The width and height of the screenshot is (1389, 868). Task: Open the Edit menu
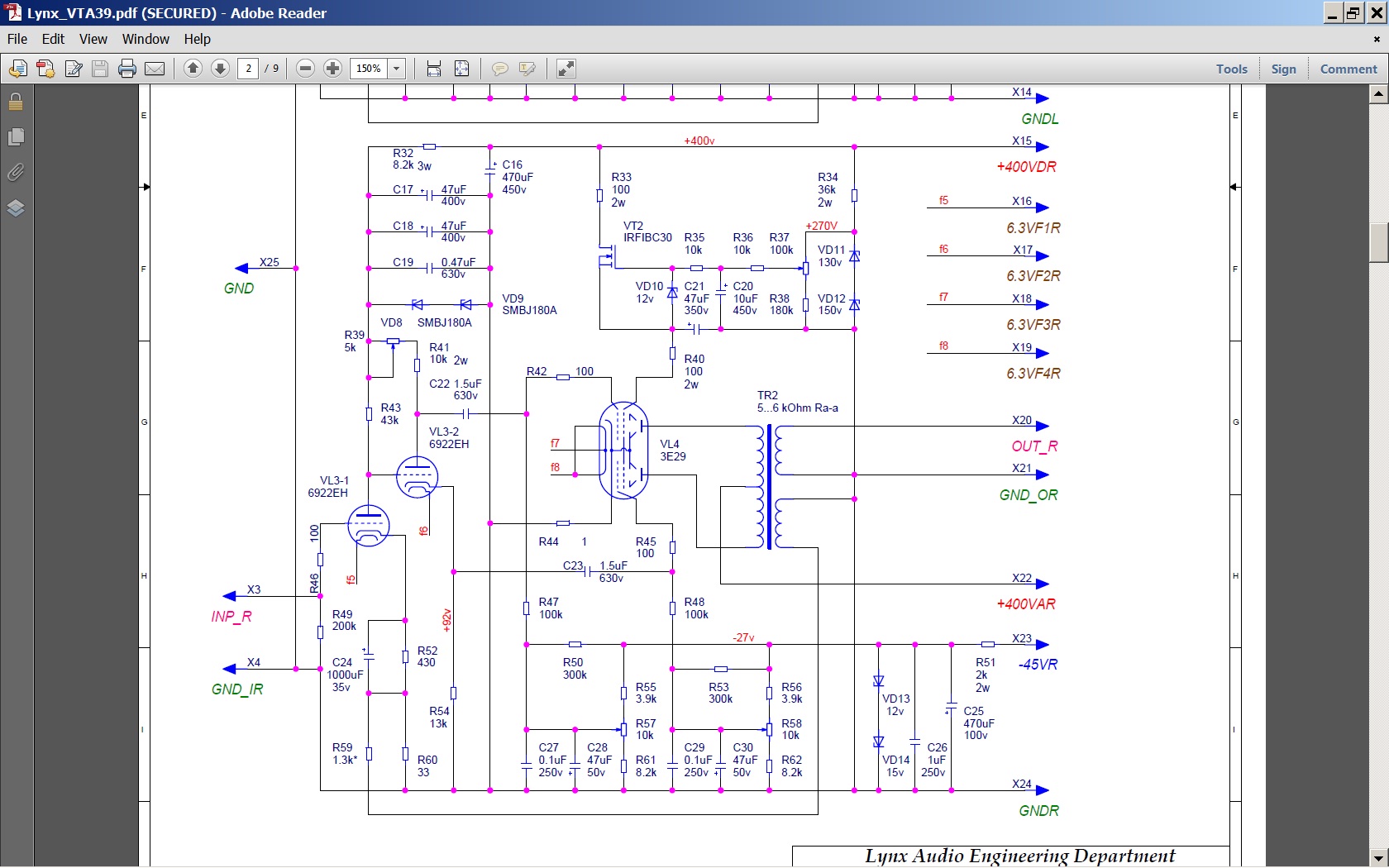pyautogui.click(x=53, y=39)
